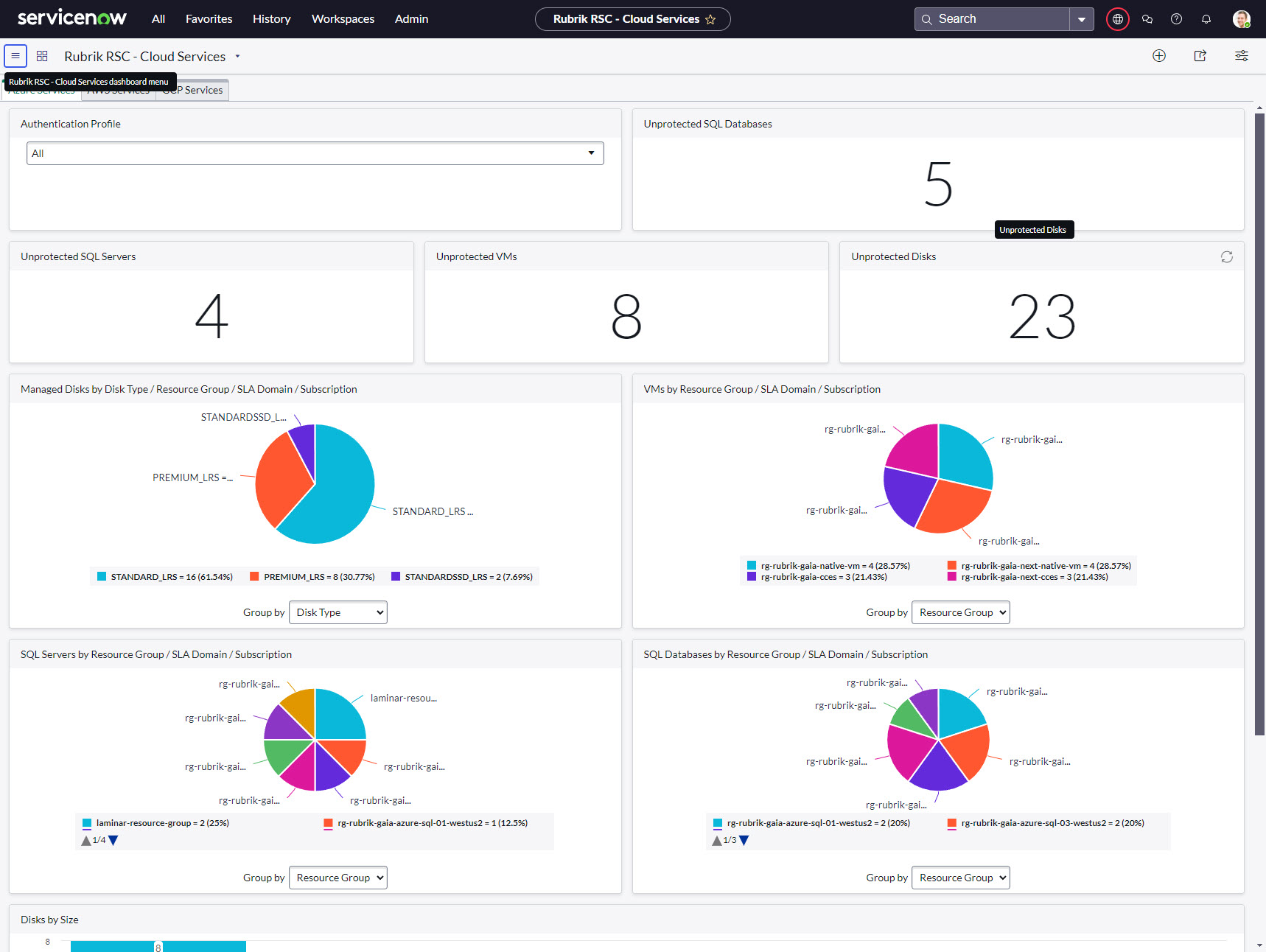
Task: Go to the ServiceNow home logo
Action: (71, 18)
